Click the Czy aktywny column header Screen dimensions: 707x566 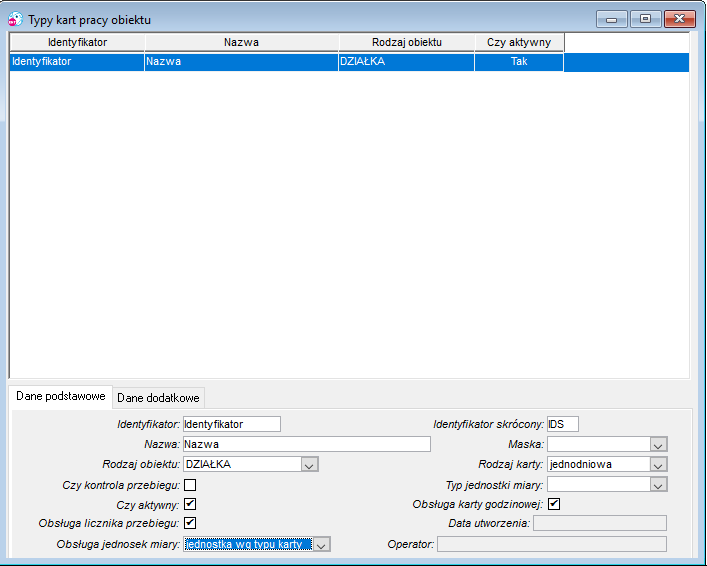(519, 42)
